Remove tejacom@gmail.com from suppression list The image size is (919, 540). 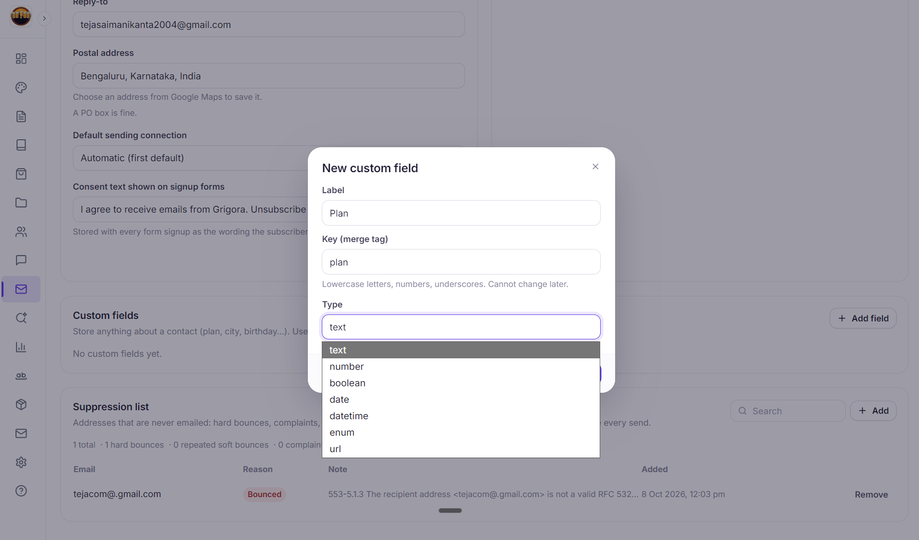tap(871, 494)
